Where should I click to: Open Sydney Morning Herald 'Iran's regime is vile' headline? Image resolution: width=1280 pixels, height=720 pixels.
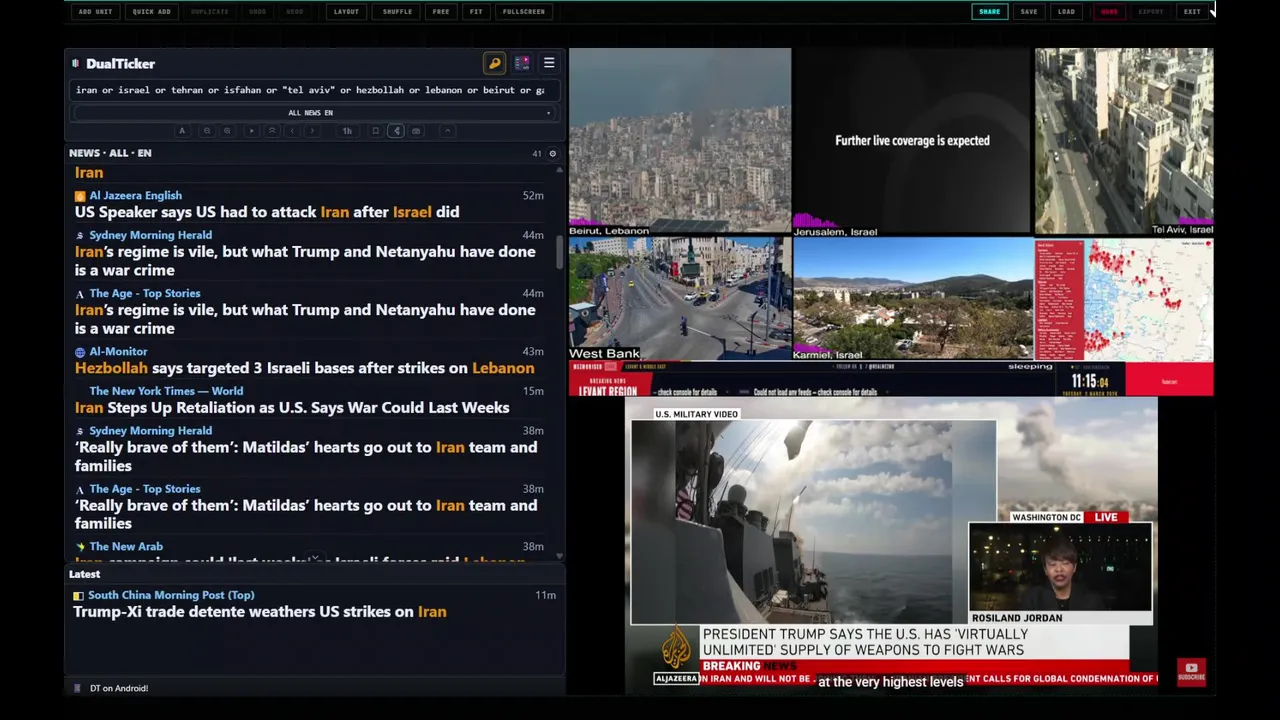pos(305,261)
